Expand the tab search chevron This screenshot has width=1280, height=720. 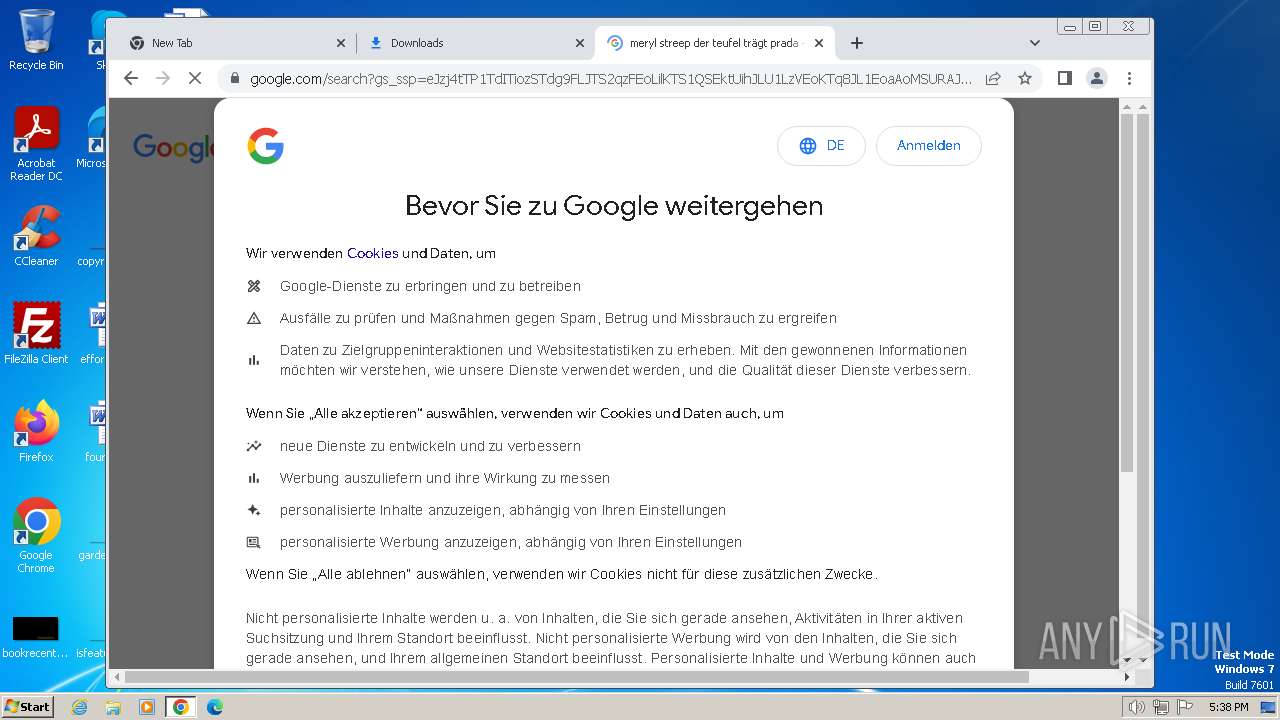(x=1035, y=43)
